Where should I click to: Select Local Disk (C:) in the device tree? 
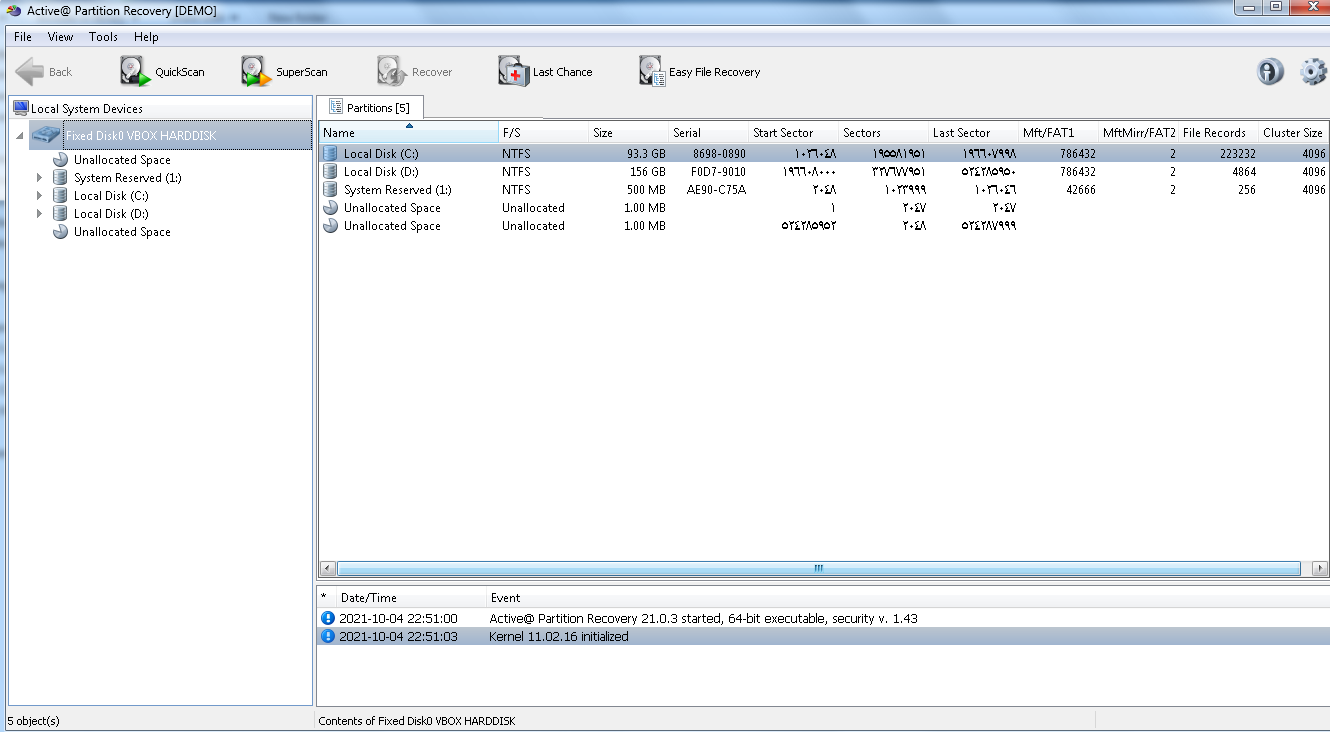pyautogui.click(x=111, y=196)
